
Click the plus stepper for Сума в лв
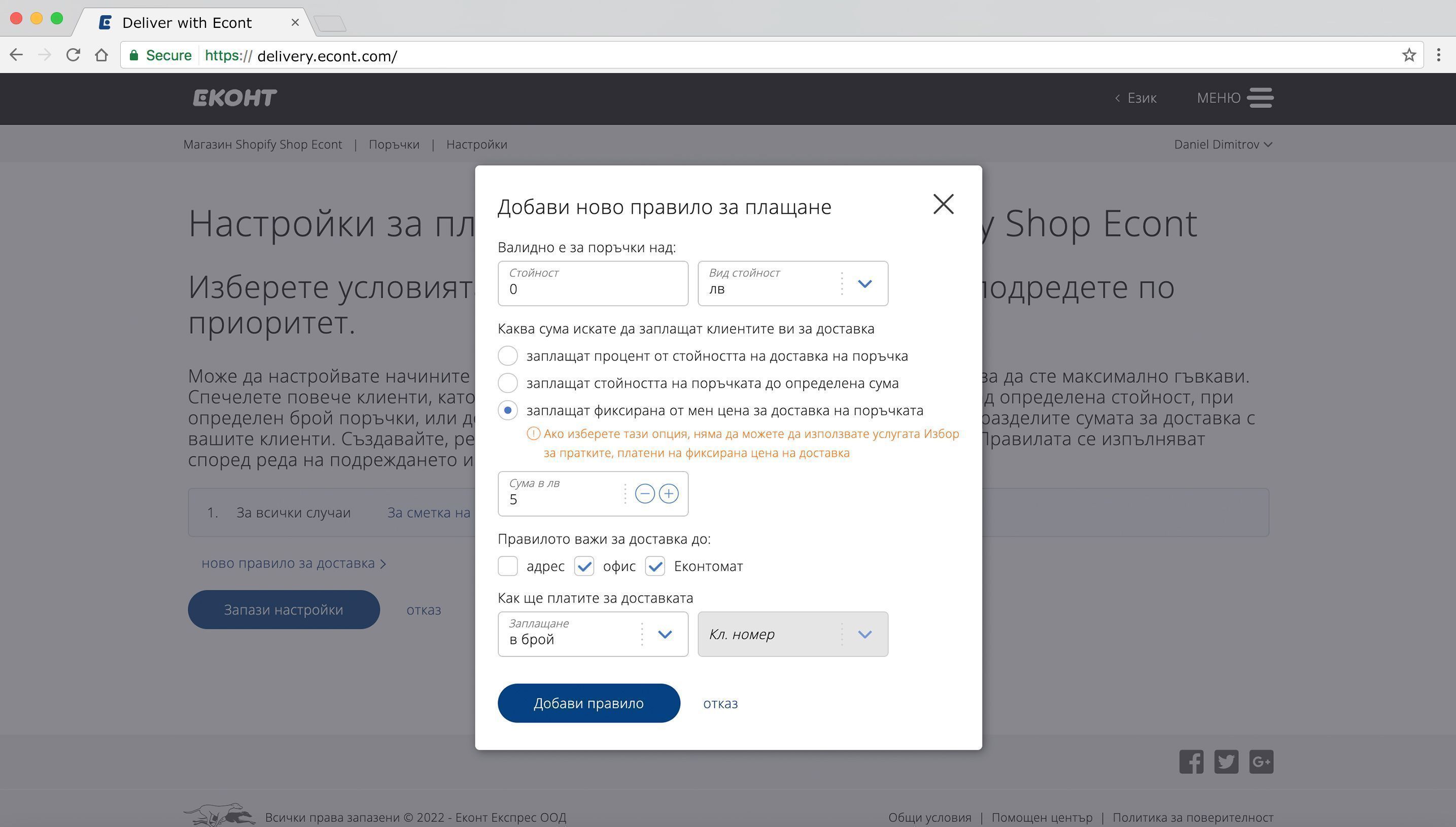pyautogui.click(x=668, y=493)
